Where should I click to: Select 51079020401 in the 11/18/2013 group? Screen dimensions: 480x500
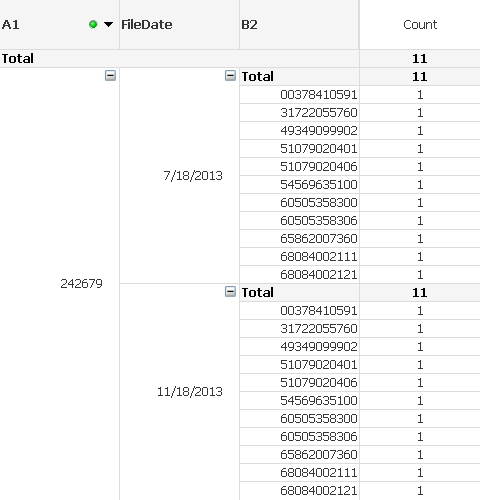pyautogui.click(x=319, y=365)
